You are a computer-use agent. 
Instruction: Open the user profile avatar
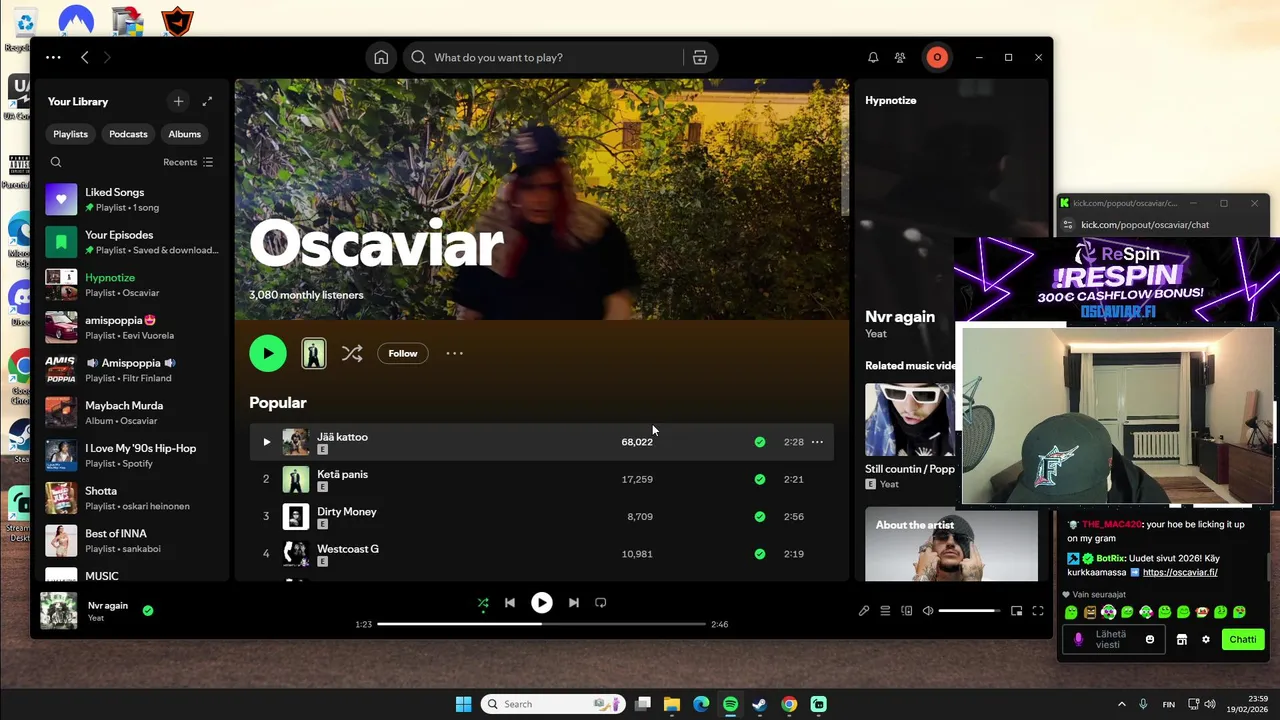coord(937,58)
